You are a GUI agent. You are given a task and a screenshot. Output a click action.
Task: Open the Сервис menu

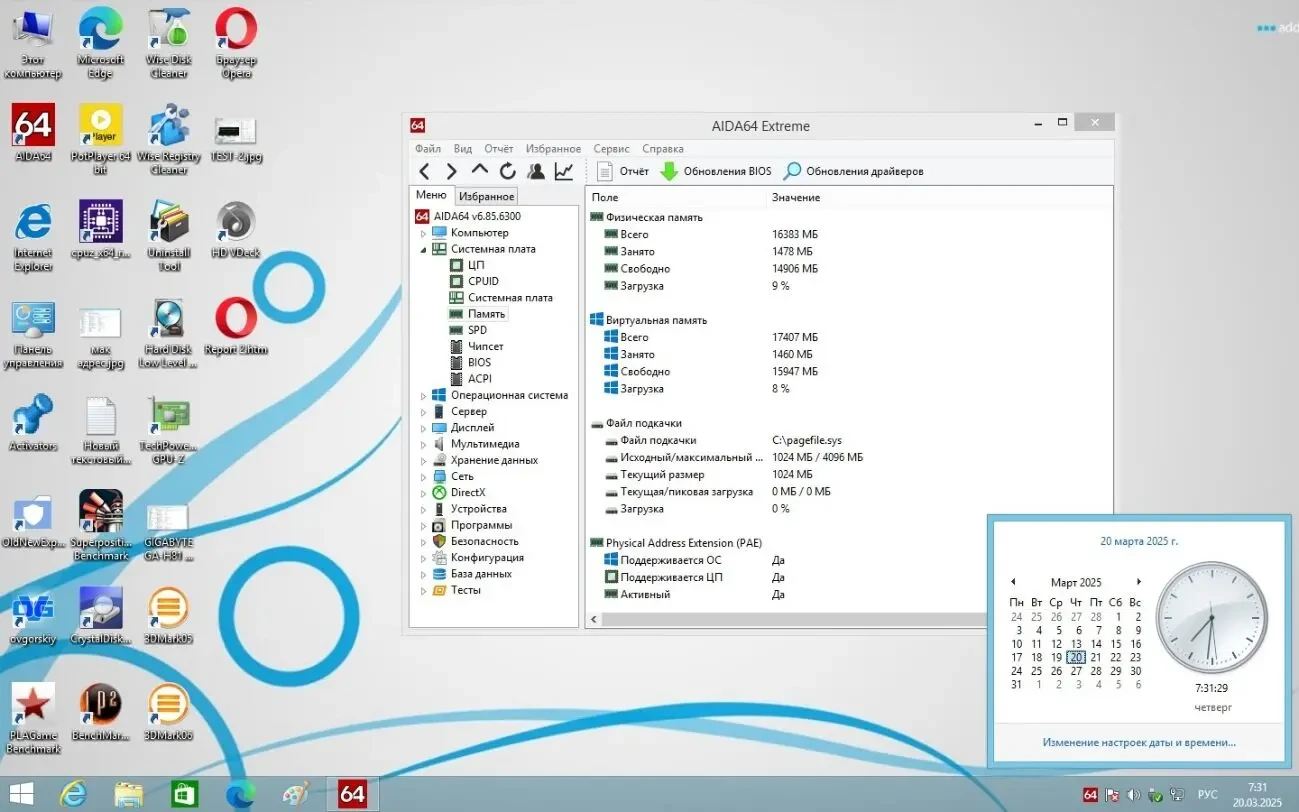point(611,149)
